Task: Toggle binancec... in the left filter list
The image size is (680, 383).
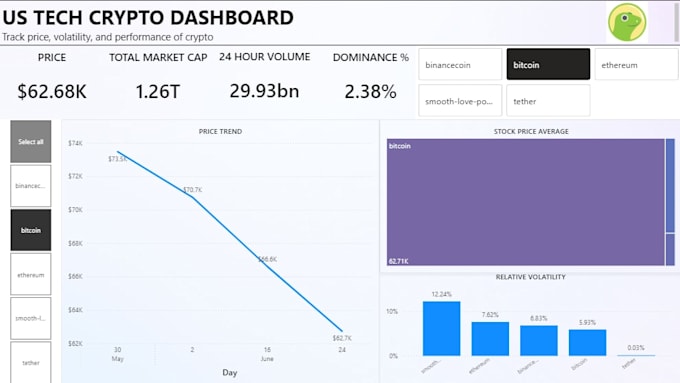Action: click(31, 186)
